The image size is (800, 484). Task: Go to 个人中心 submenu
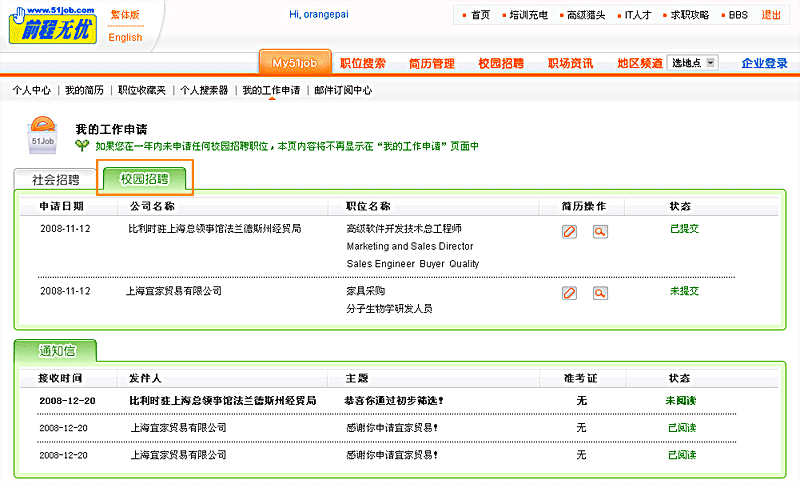point(32,90)
